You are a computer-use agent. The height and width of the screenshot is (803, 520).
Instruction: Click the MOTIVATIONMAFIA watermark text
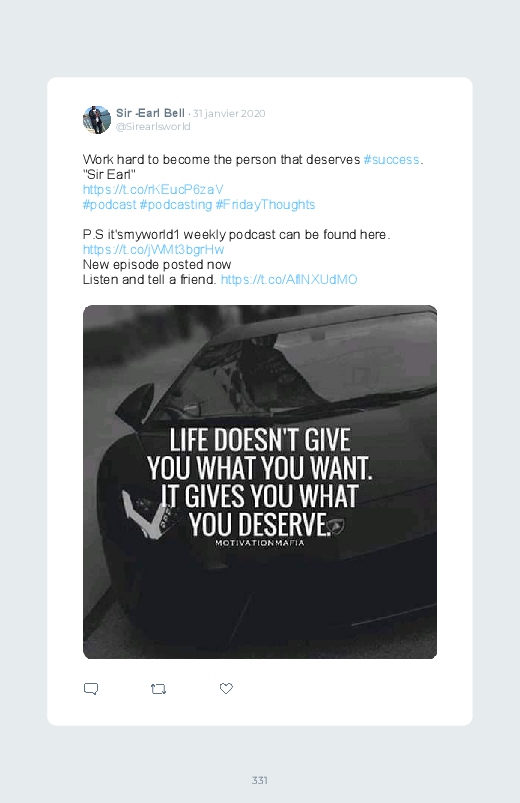260,543
